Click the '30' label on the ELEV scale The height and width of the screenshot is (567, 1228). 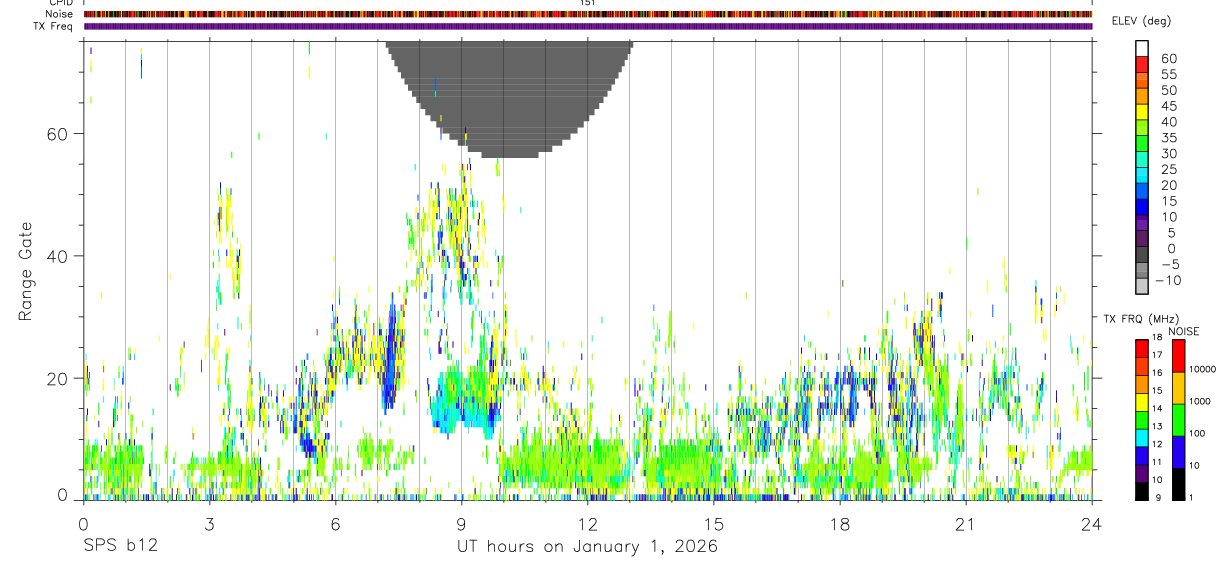(x=1169, y=154)
